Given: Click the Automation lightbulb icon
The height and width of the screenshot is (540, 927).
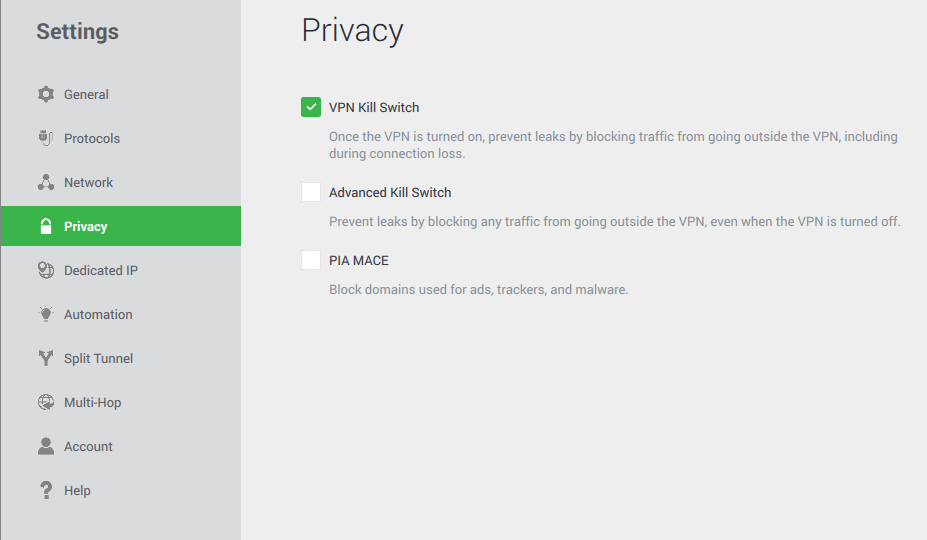Looking at the screenshot, I should click(x=46, y=314).
